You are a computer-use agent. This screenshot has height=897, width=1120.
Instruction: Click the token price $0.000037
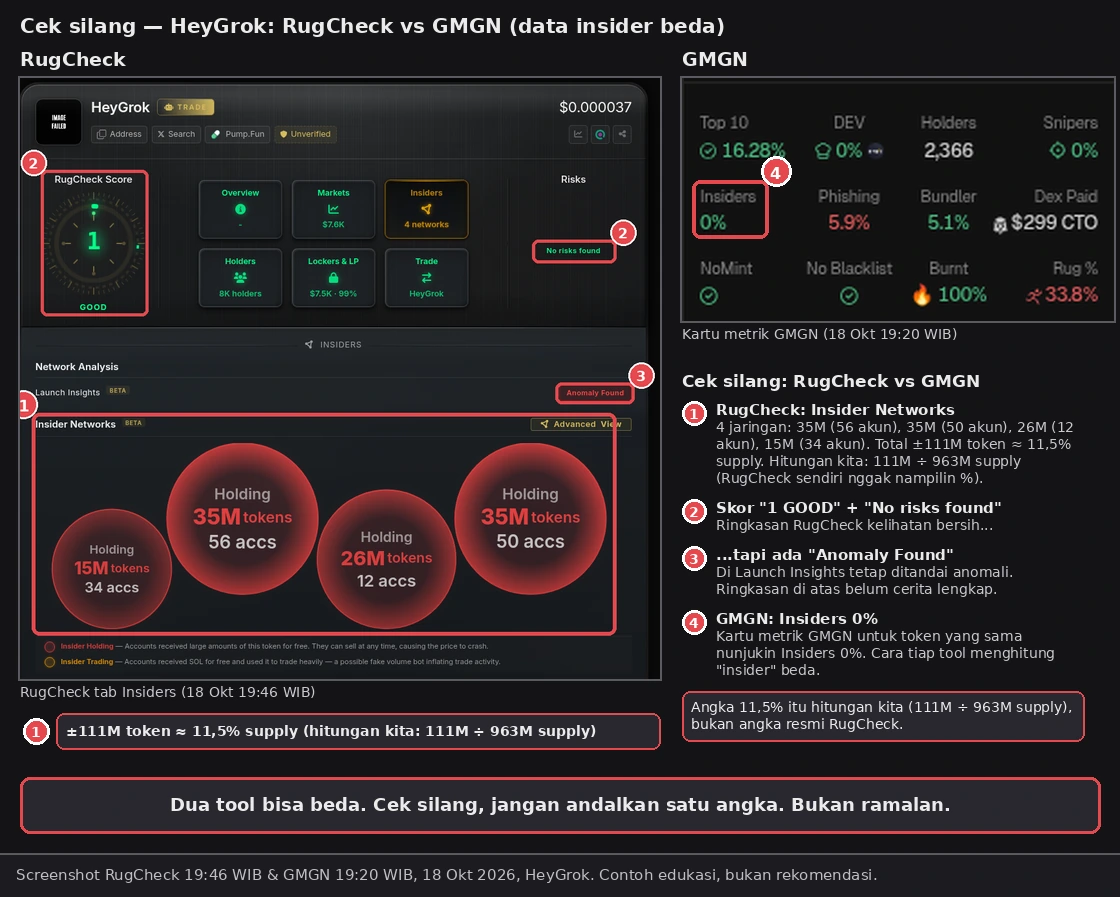click(x=595, y=107)
